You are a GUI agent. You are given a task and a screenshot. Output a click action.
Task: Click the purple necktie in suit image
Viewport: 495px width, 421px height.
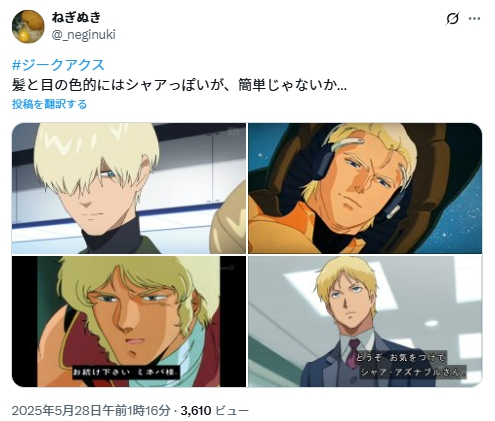pyautogui.click(x=352, y=353)
